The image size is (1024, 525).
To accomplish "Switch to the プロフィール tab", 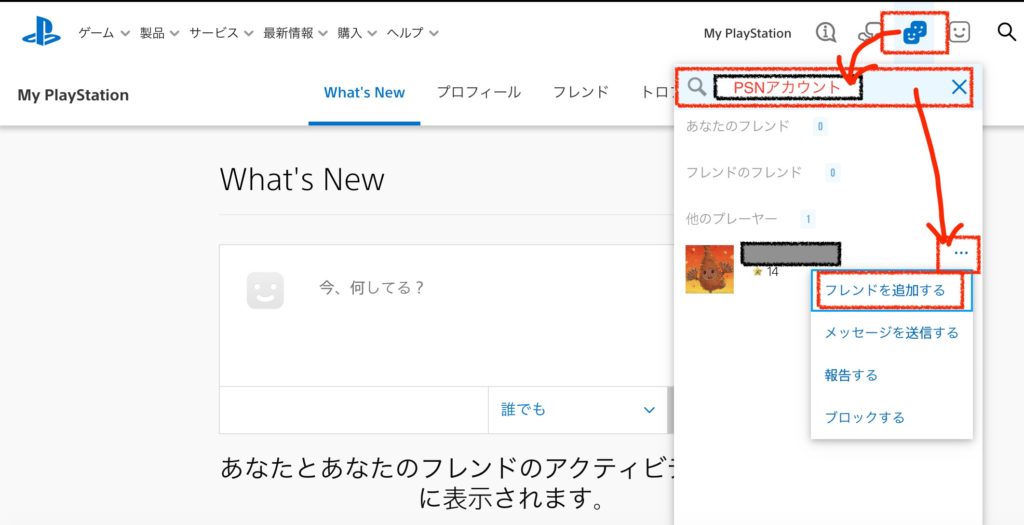I will coord(479,93).
